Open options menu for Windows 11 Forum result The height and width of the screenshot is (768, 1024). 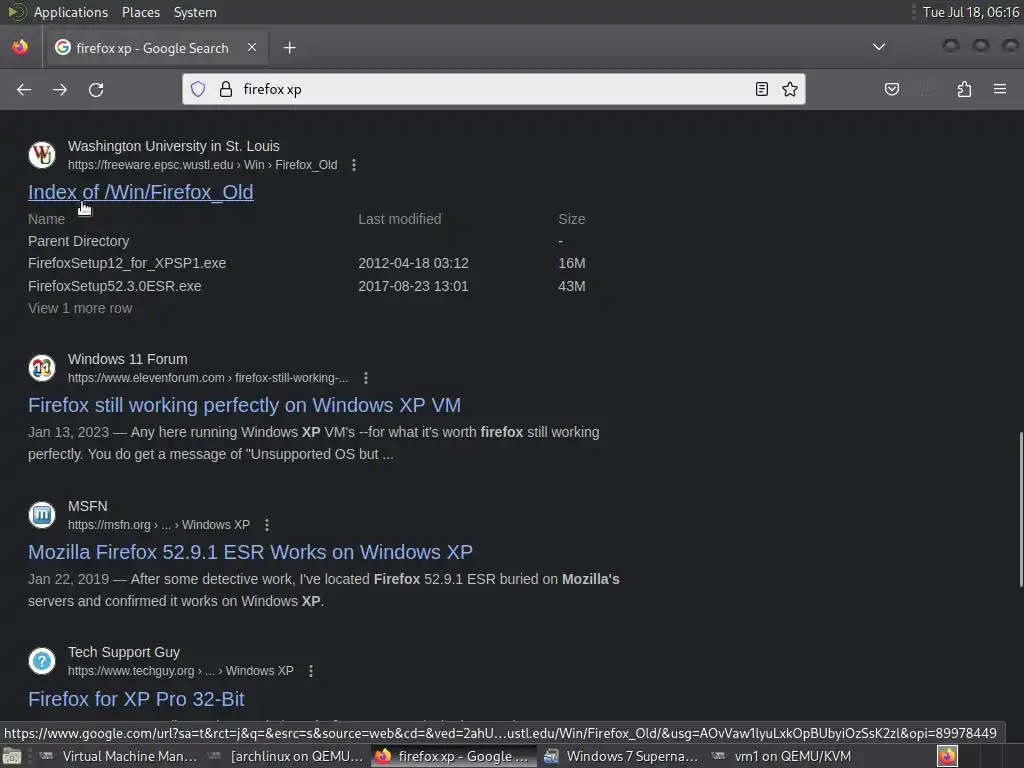point(366,378)
